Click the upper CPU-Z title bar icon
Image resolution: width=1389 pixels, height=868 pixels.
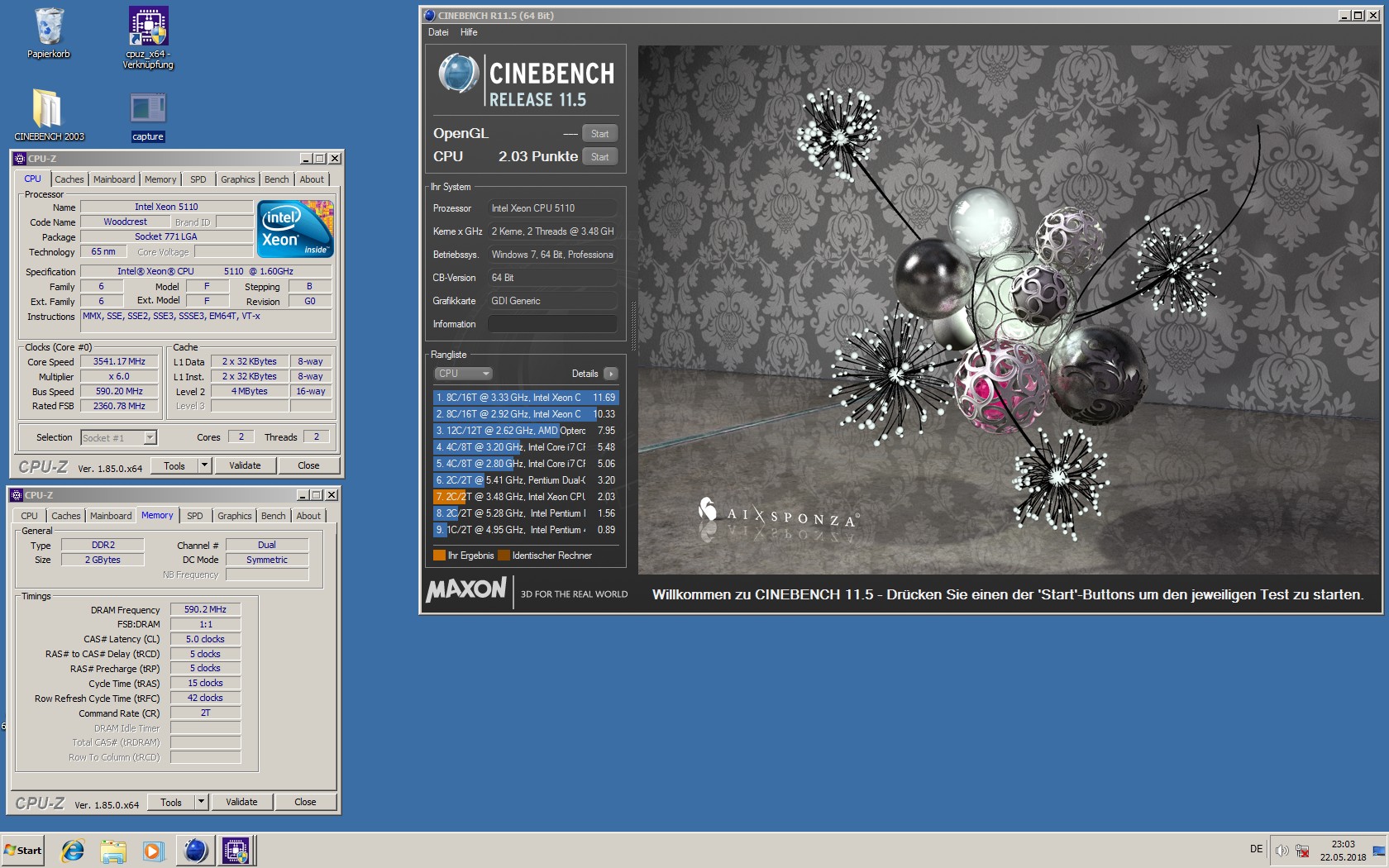coord(20,158)
